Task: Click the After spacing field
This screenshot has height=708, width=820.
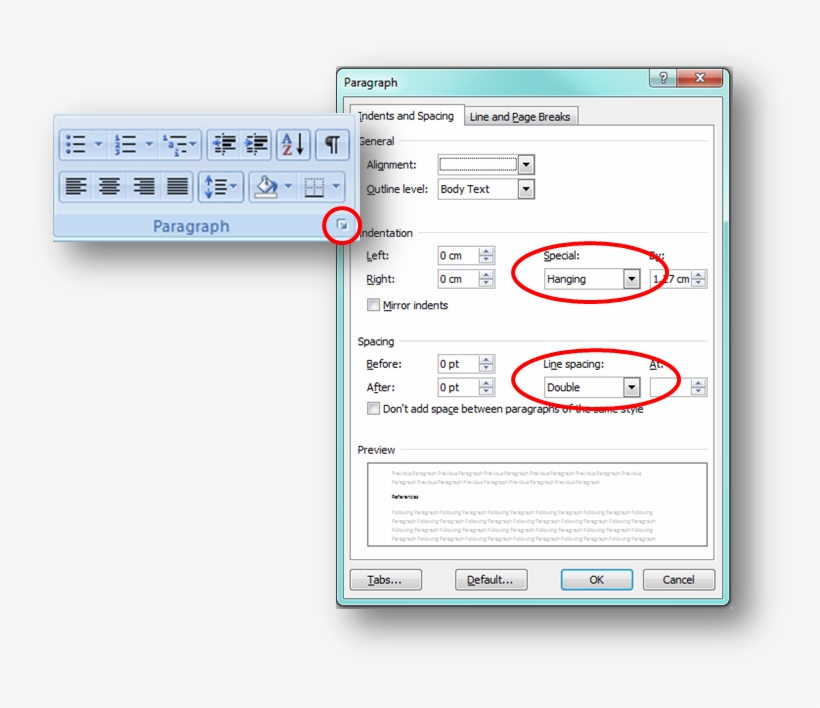Action: [x=459, y=387]
